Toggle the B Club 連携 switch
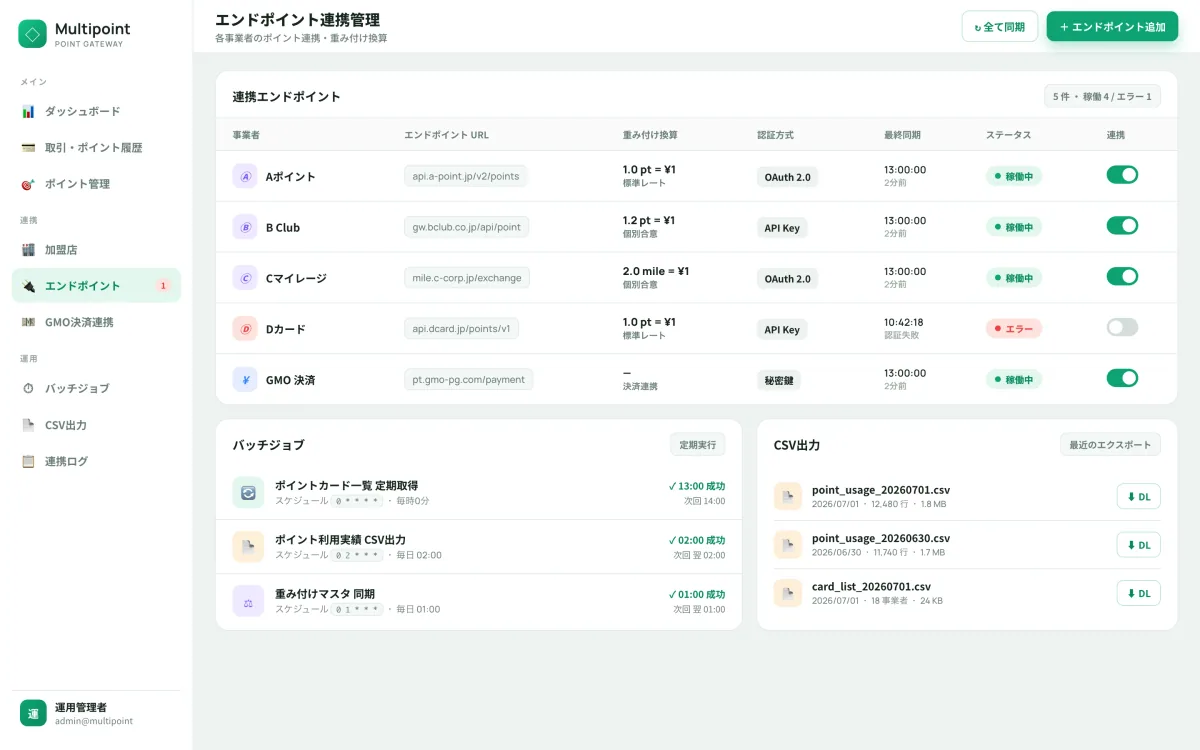 [1122, 226]
